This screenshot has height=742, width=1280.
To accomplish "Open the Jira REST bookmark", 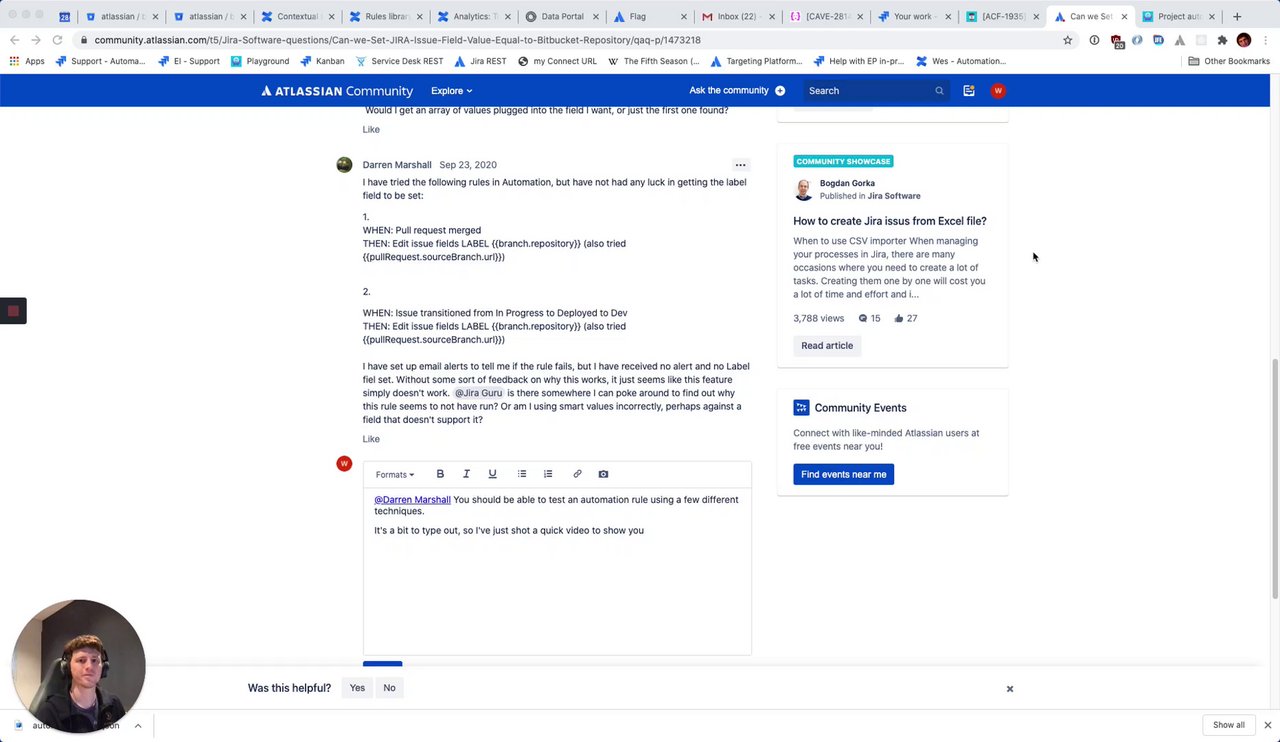I will 480,61.
